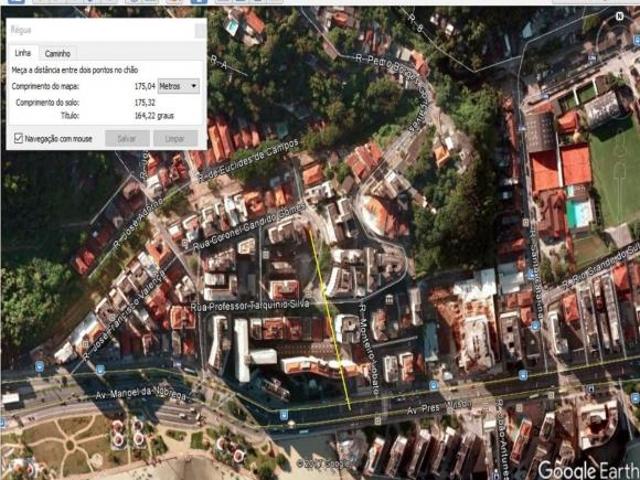This screenshot has height=480, width=640.
Task: Click the Google Earth logo
Action: [587, 469]
